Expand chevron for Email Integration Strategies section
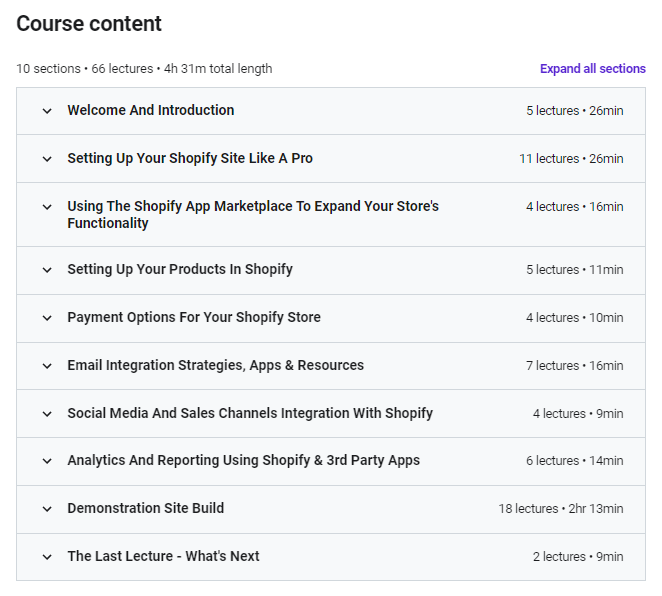Viewport: 662px width, 596px height. 47,366
